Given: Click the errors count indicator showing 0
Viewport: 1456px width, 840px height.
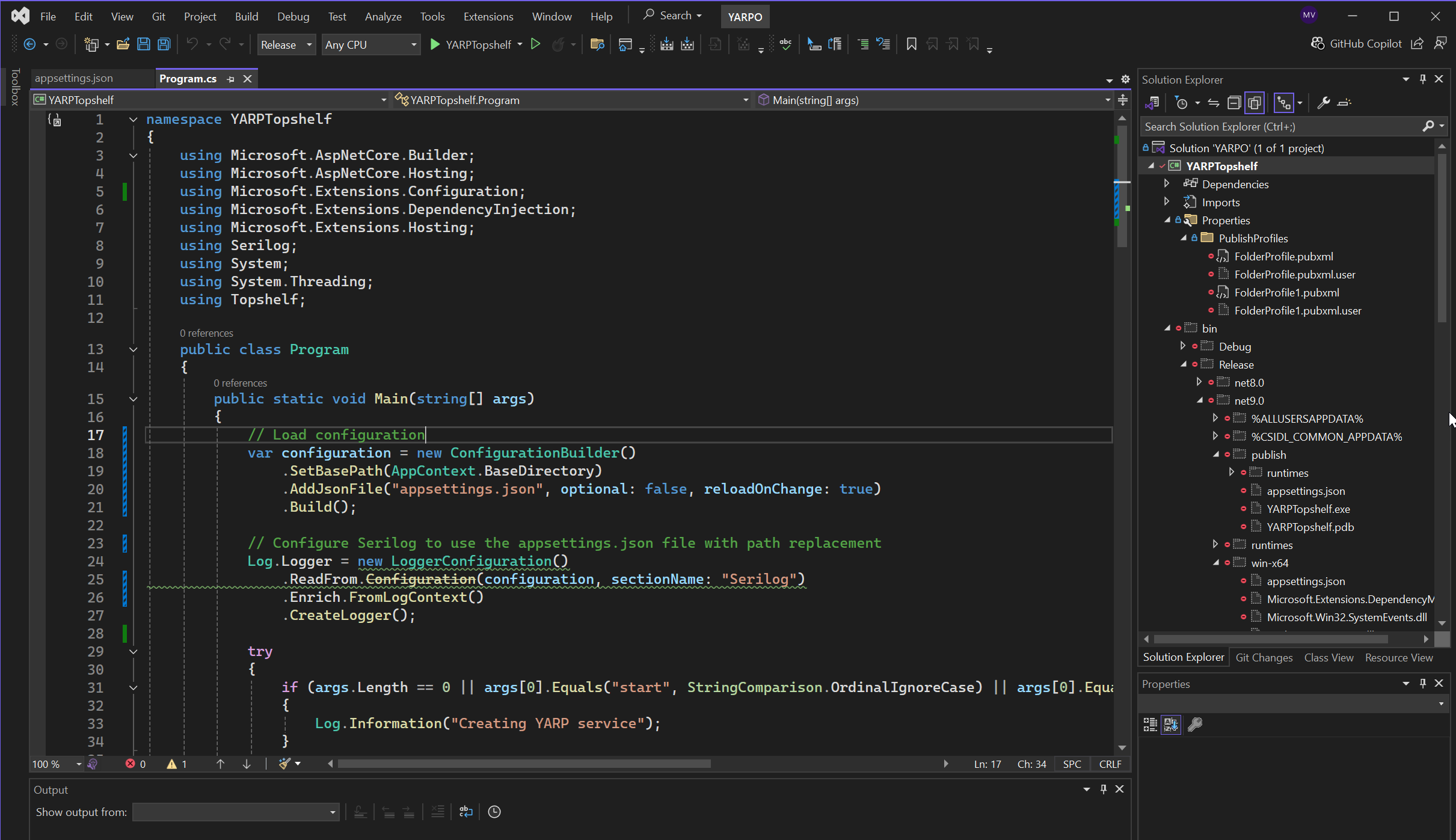Looking at the screenshot, I should (x=135, y=764).
